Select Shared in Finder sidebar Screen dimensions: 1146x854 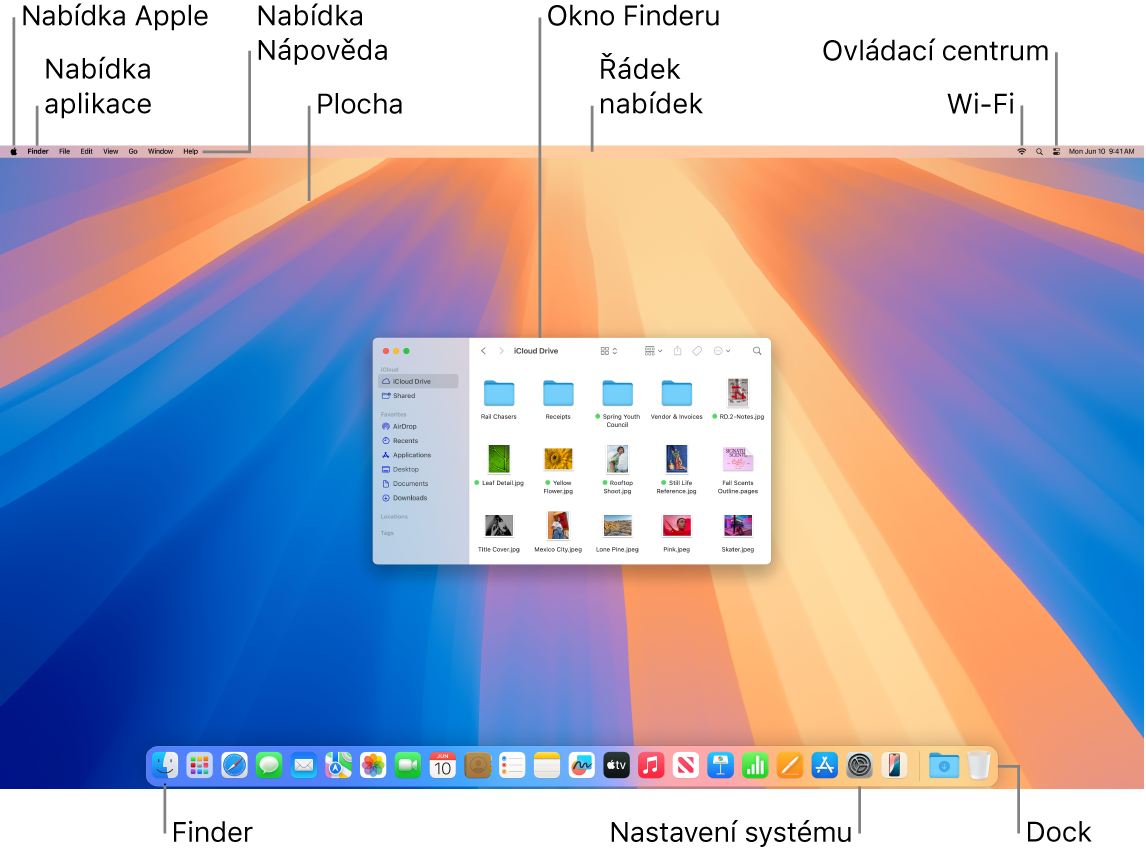pyautogui.click(x=418, y=396)
